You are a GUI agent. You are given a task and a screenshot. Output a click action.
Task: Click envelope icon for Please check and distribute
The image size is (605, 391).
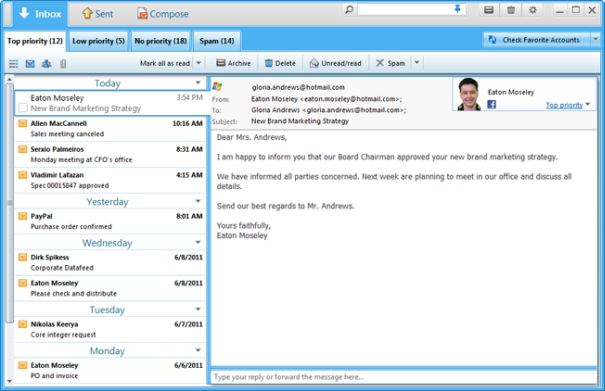(x=23, y=283)
